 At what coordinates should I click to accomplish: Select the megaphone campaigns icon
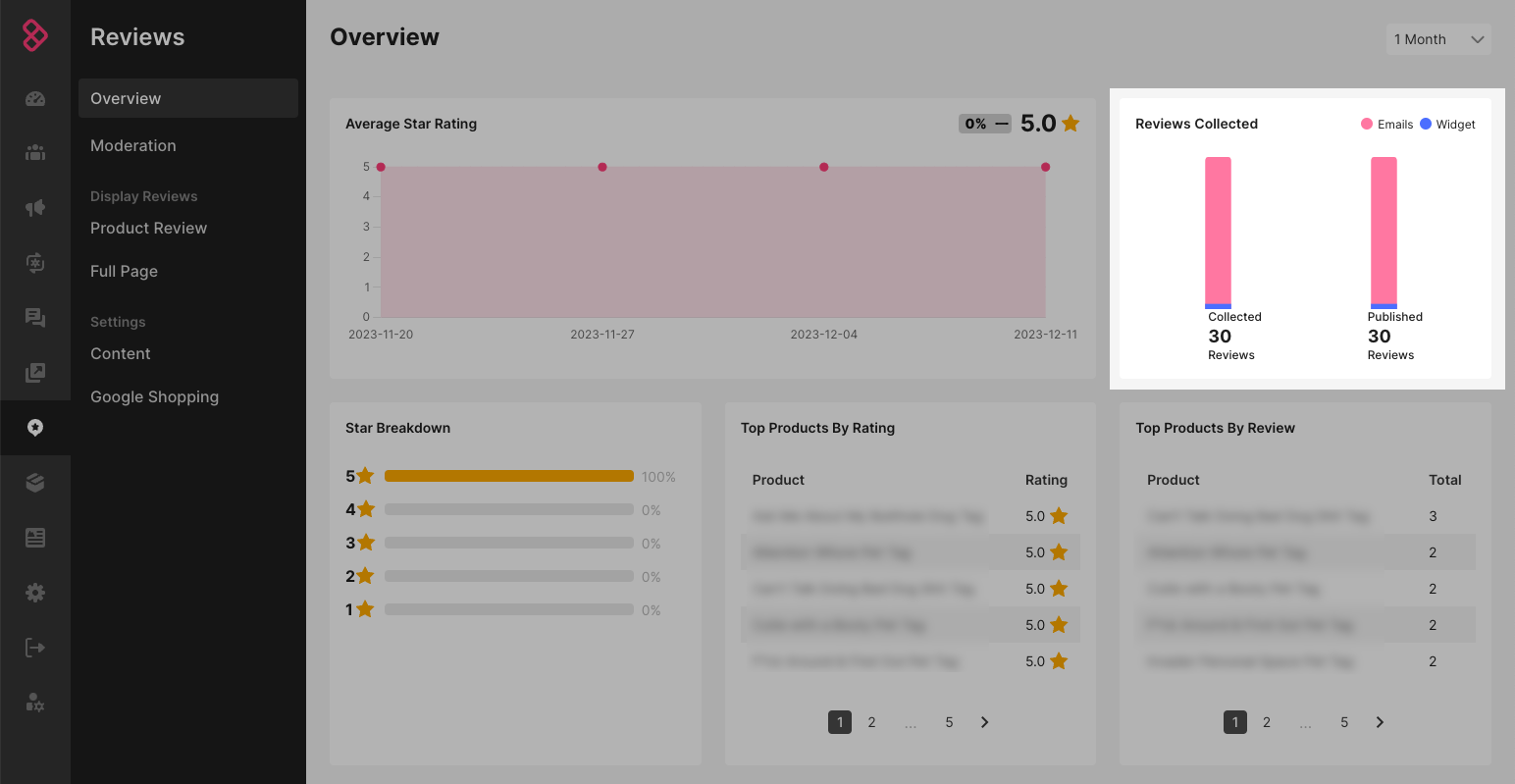[x=35, y=207]
